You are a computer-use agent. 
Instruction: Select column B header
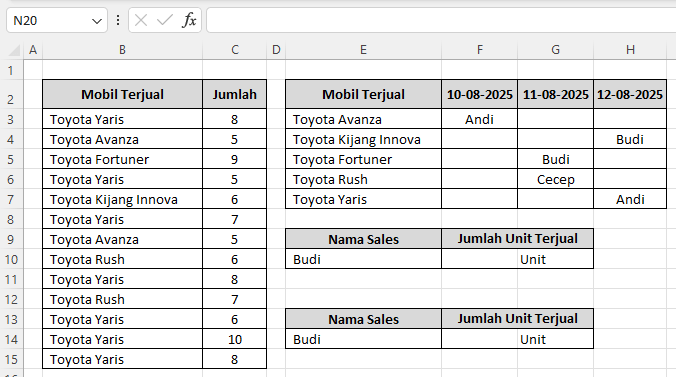(122, 50)
